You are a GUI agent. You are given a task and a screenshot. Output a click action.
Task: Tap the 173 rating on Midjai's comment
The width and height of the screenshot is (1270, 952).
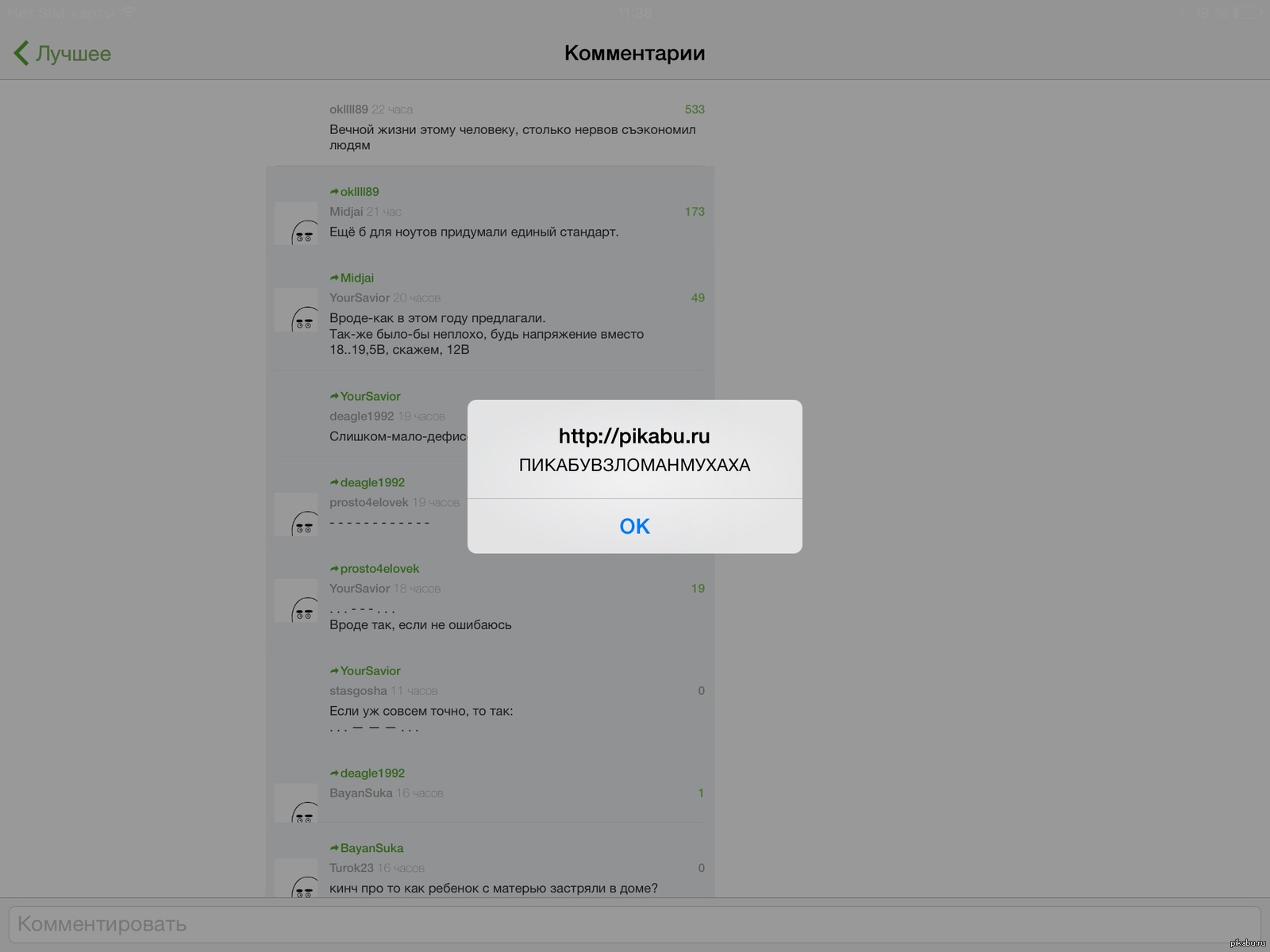pyautogui.click(x=695, y=212)
